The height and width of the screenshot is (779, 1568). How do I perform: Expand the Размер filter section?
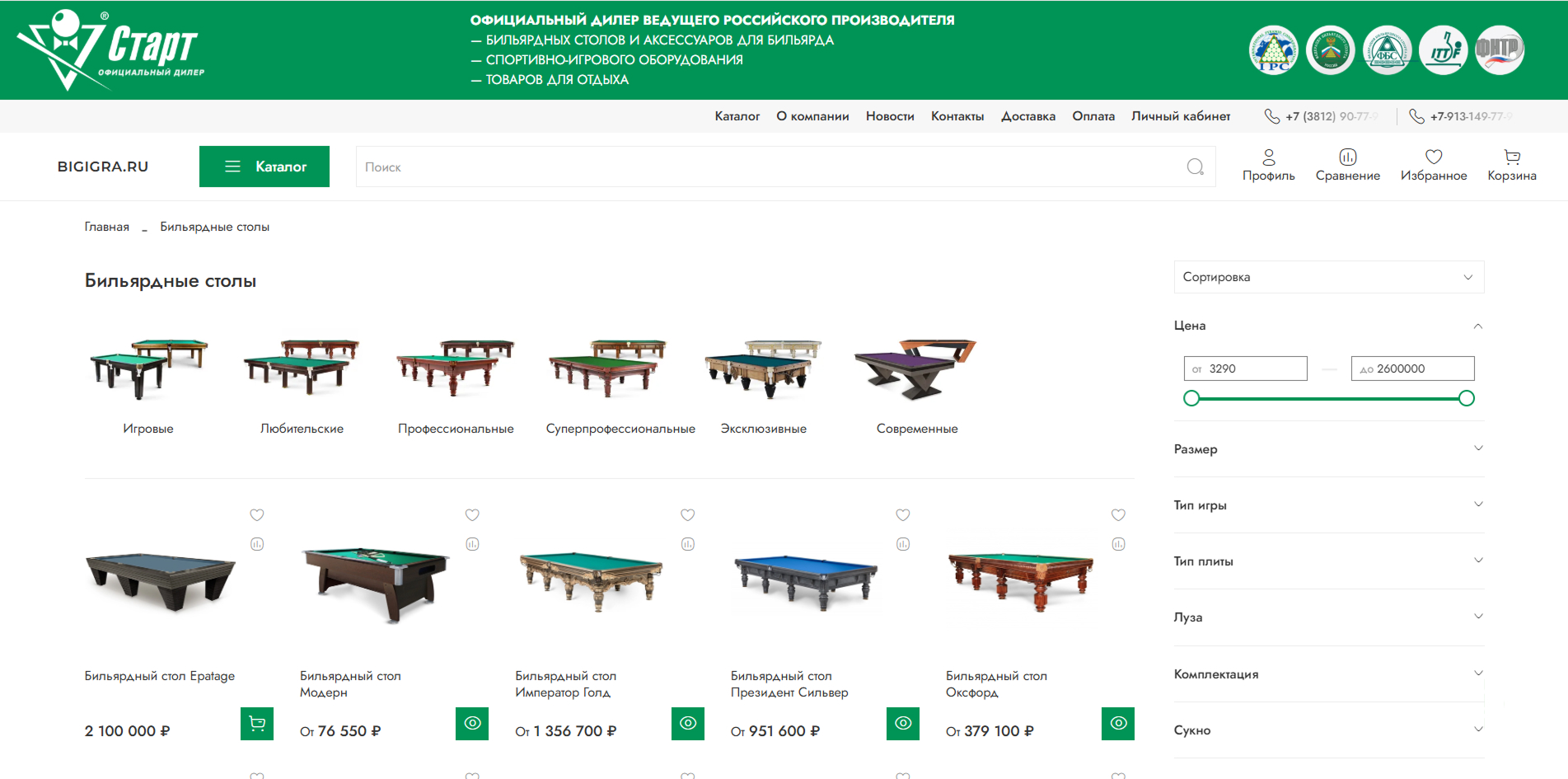coord(1328,449)
